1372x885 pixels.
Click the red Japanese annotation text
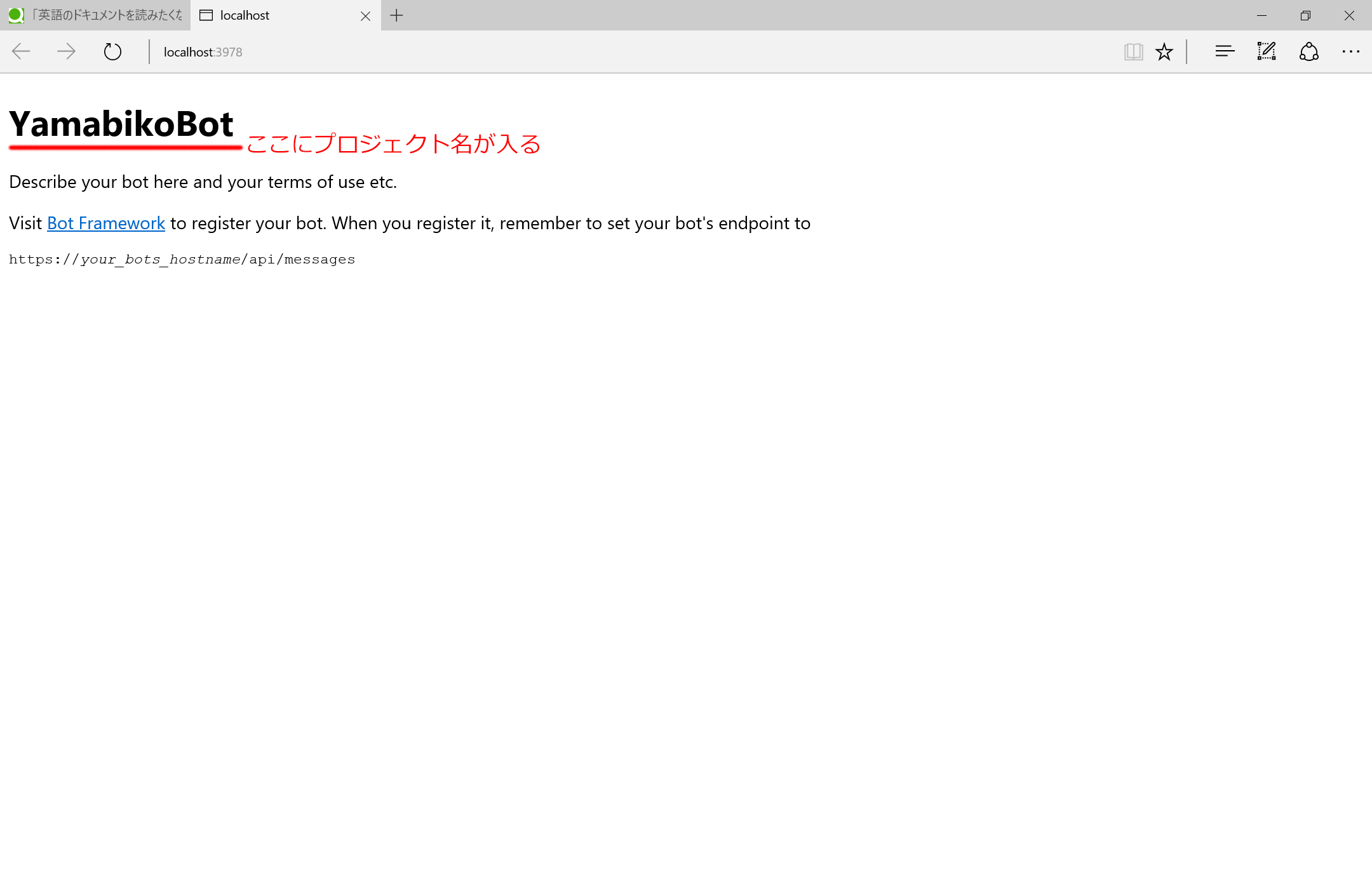tap(394, 143)
